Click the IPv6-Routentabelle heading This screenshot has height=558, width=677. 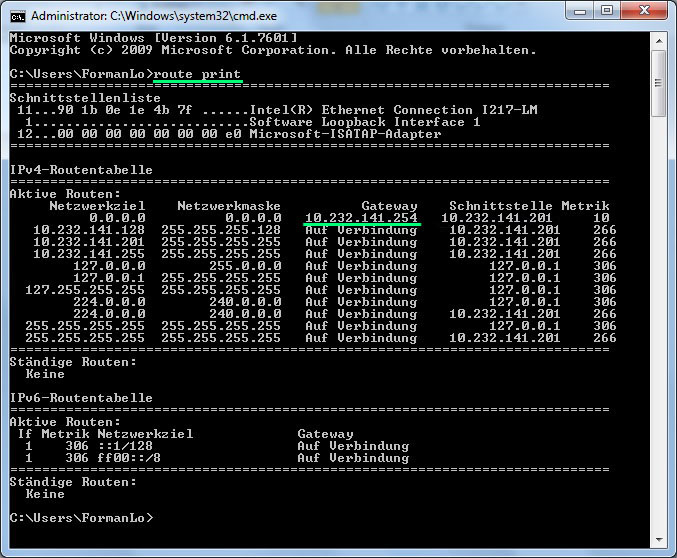(81, 398)
